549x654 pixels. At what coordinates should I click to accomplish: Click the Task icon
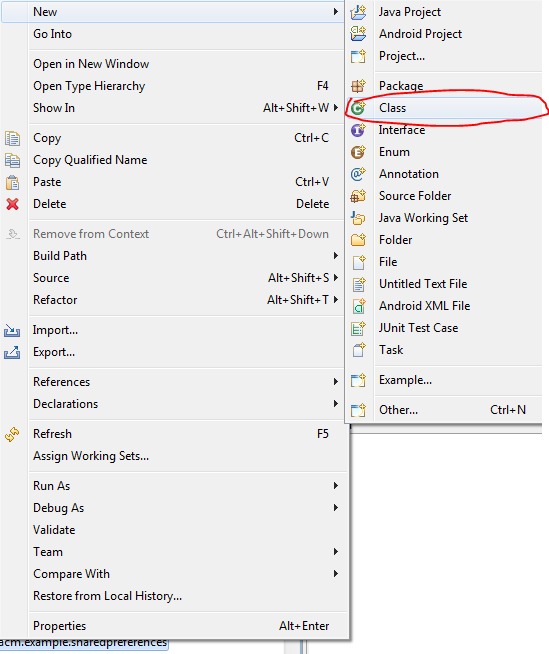358,350
